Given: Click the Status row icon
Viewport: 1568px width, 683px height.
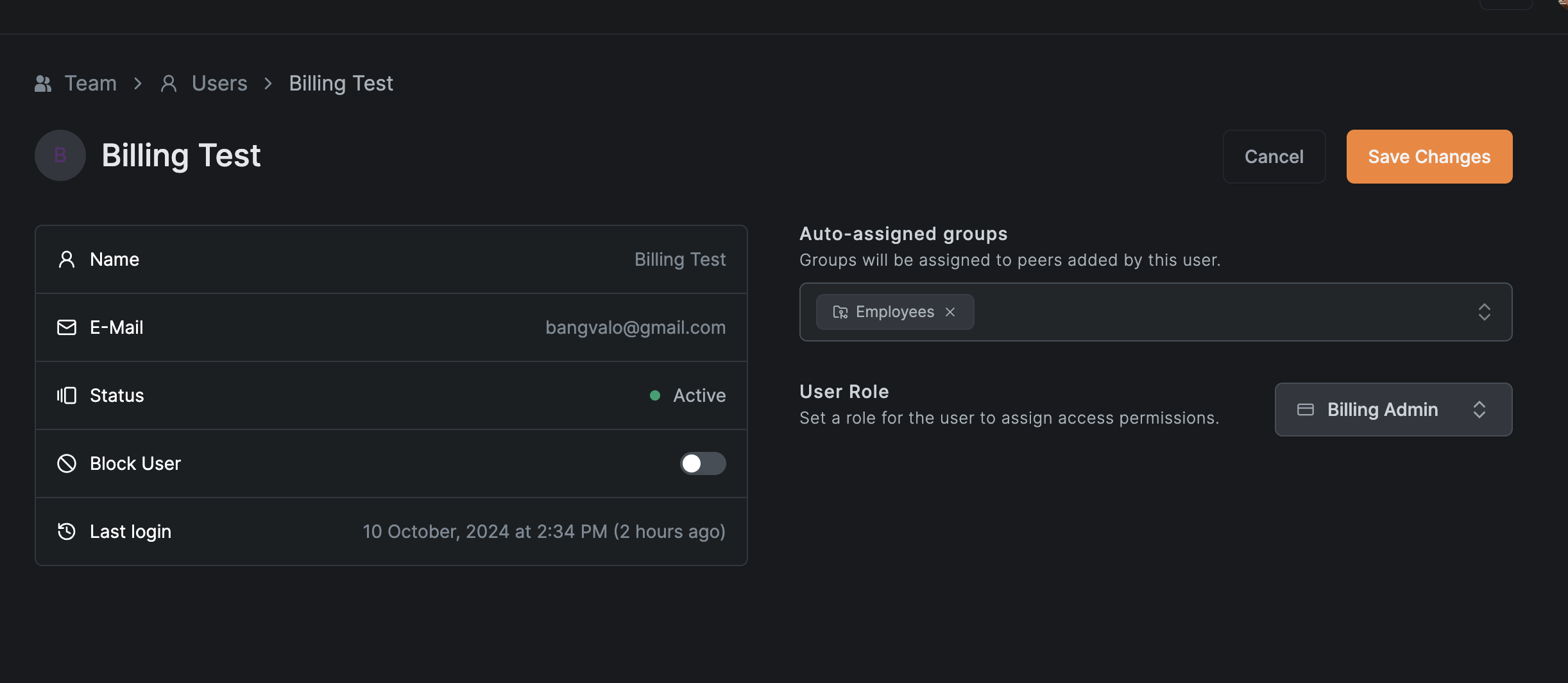Looking at the screenshot, I should click(67, 395).
